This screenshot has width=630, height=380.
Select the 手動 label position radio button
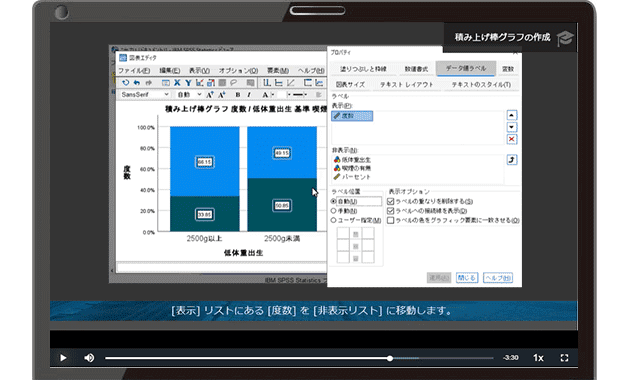click(333, 210)
